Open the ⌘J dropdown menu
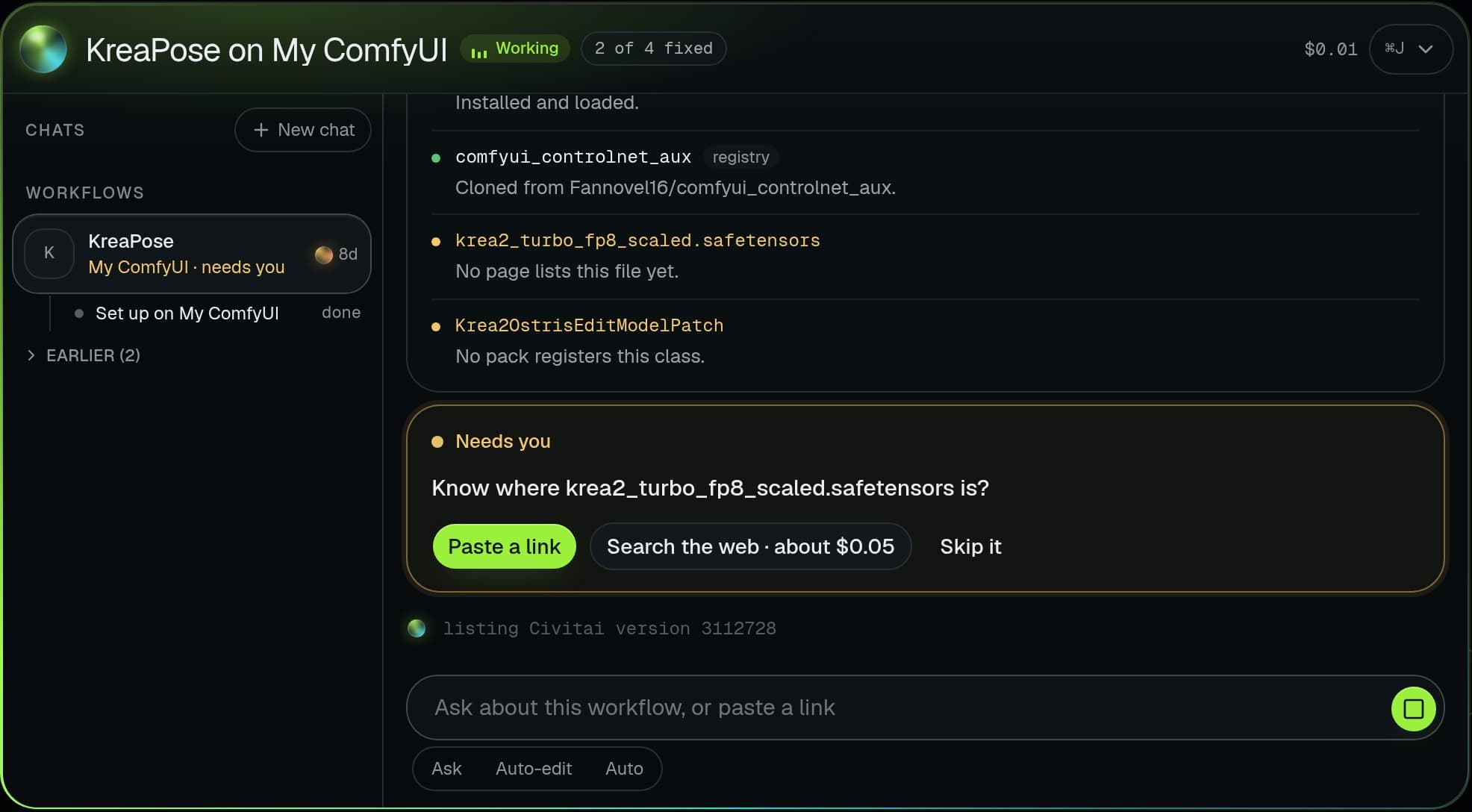 [1410, 49]
